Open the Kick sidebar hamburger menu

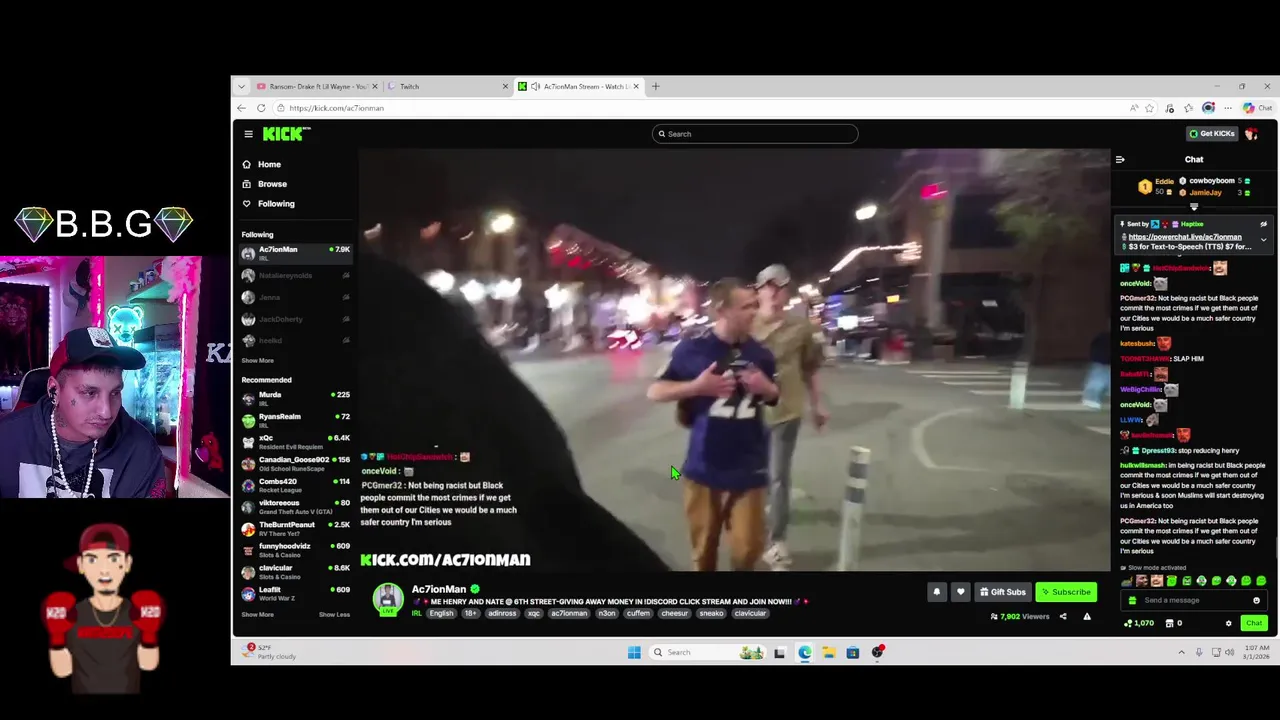[248, 134]
